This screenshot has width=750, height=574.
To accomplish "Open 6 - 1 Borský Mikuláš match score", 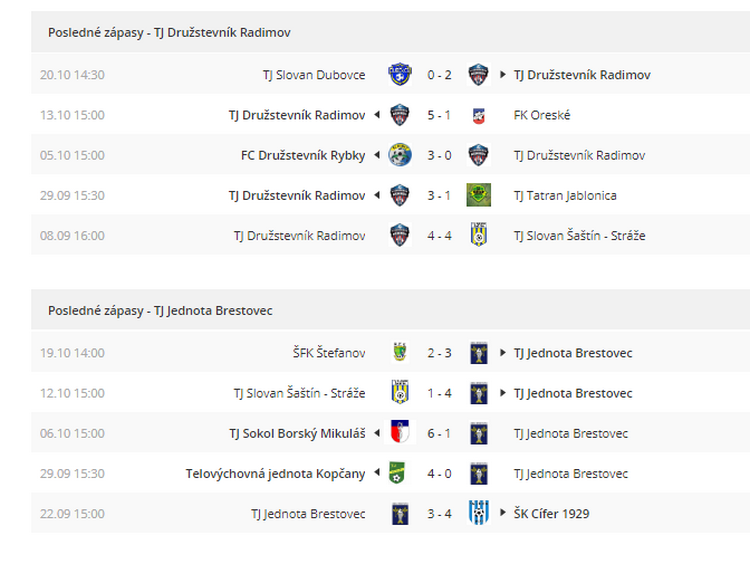I will tap(439, 433).
